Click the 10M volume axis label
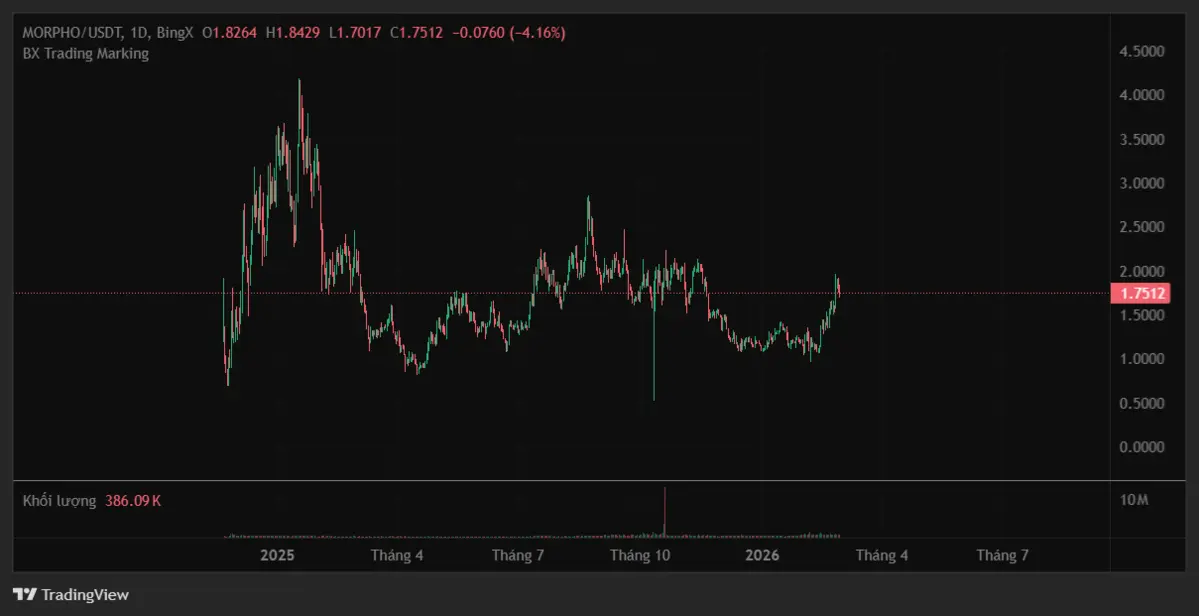1199x616 pixels. click(1135, 499)
